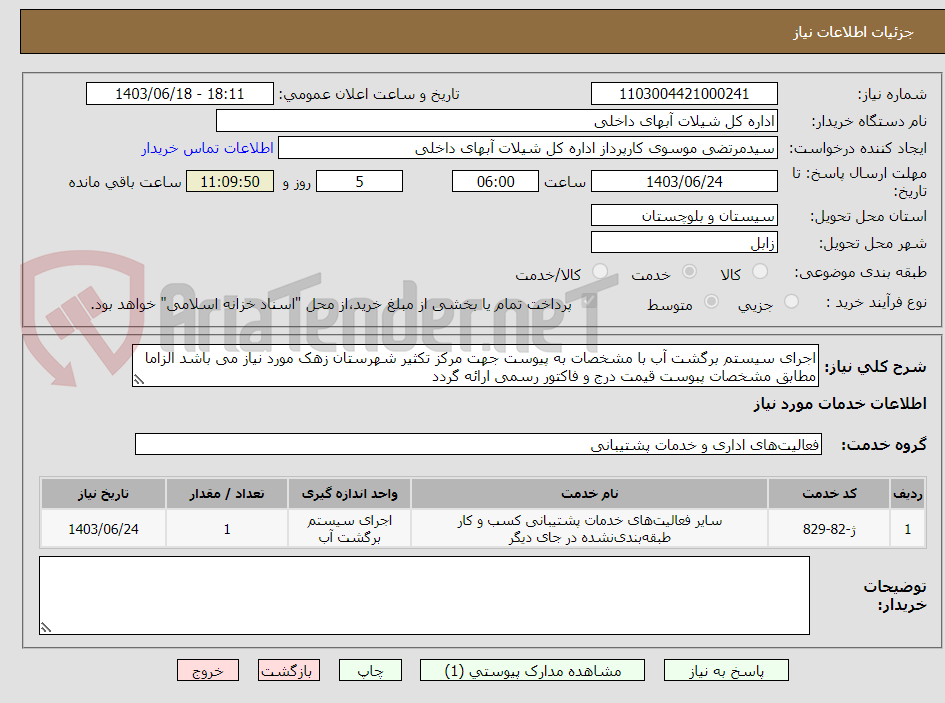Click the بازگشت back button

pos(289,670)
